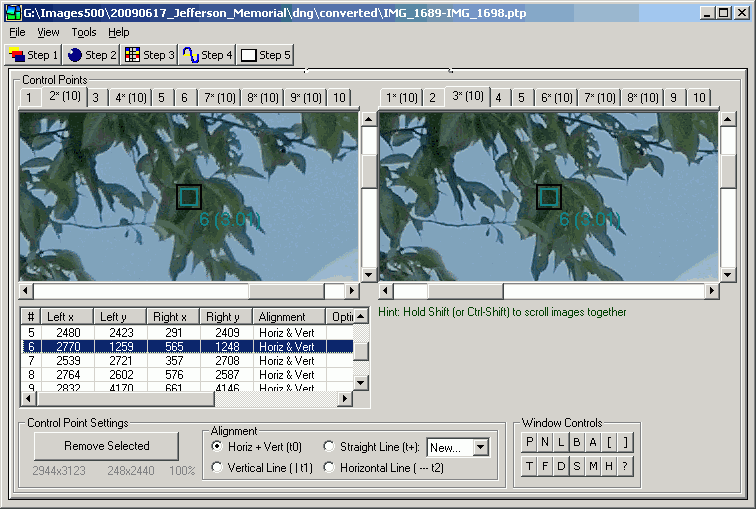The width and height of the screenshot is (756, 509).
Task: Switch right pane to image tab 6* (10)
Action: pos(556,98)
